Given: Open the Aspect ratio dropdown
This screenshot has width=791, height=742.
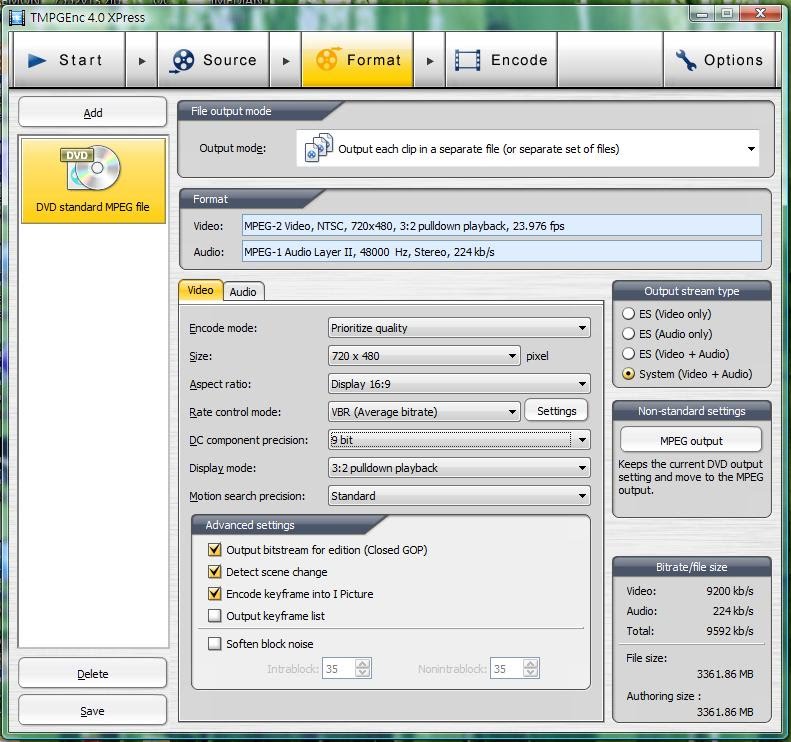Looking at the screenshot, I should tap(459, 384).
